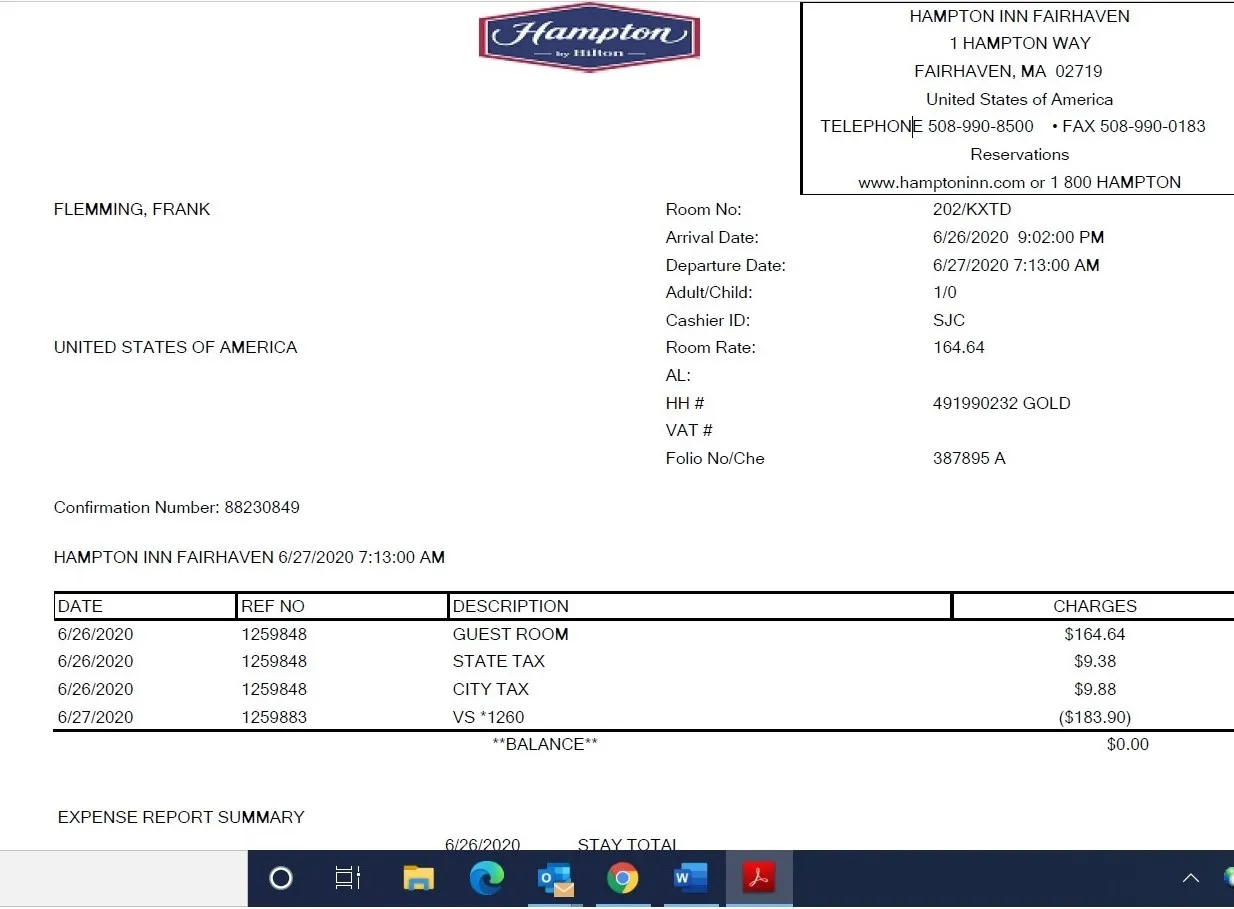Select the GUEST ROOM description cell

511,634
